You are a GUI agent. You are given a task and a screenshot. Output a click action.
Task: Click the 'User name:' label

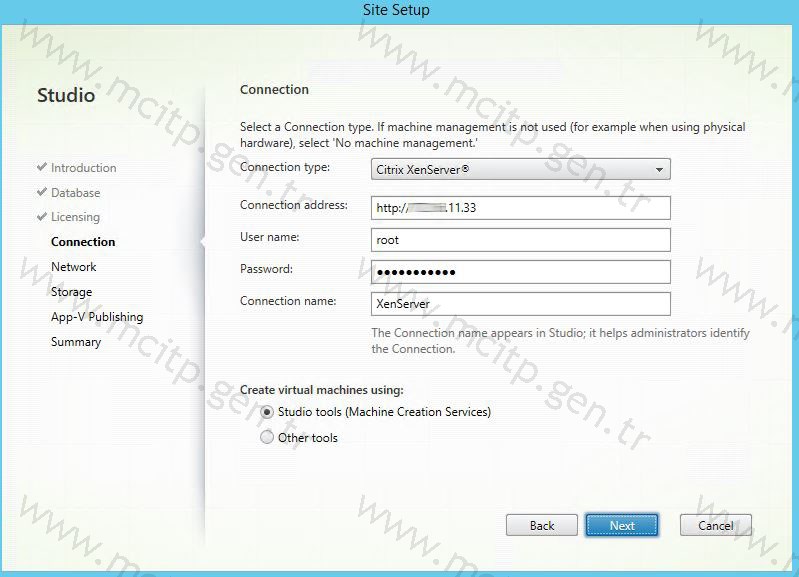pos(270,237)
